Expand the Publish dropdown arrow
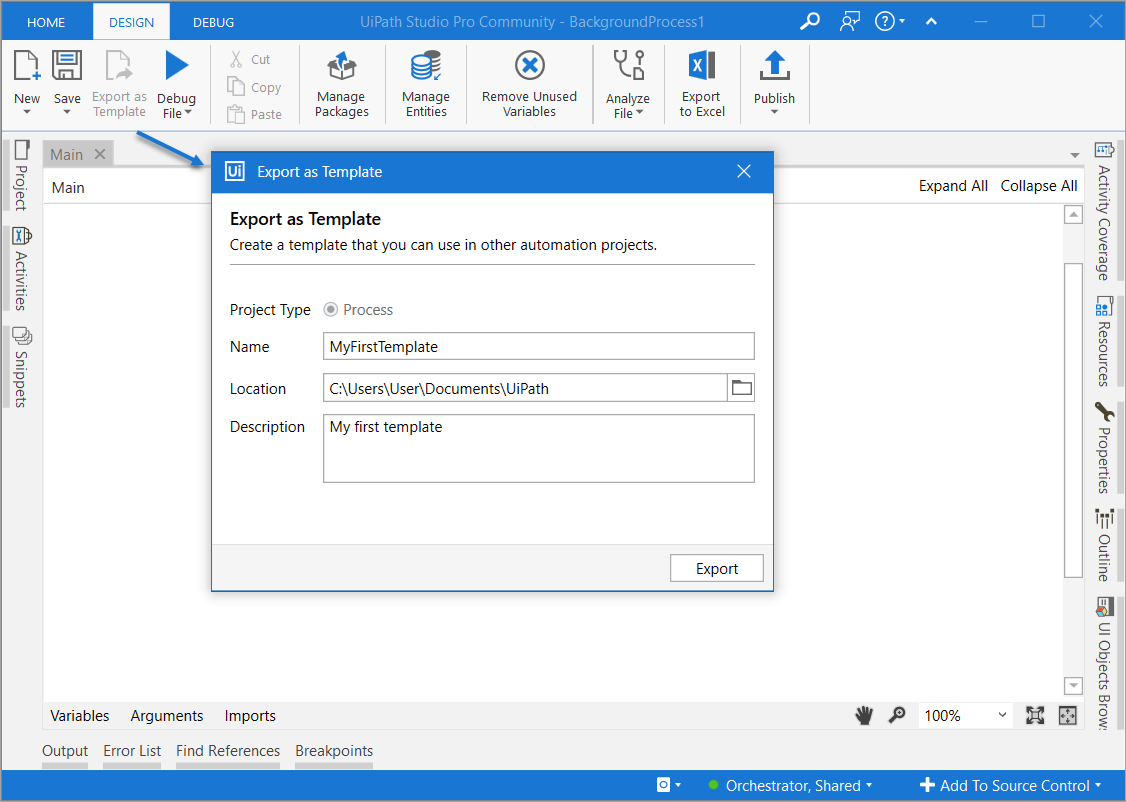1126x802 pixels. pos(774,112)
